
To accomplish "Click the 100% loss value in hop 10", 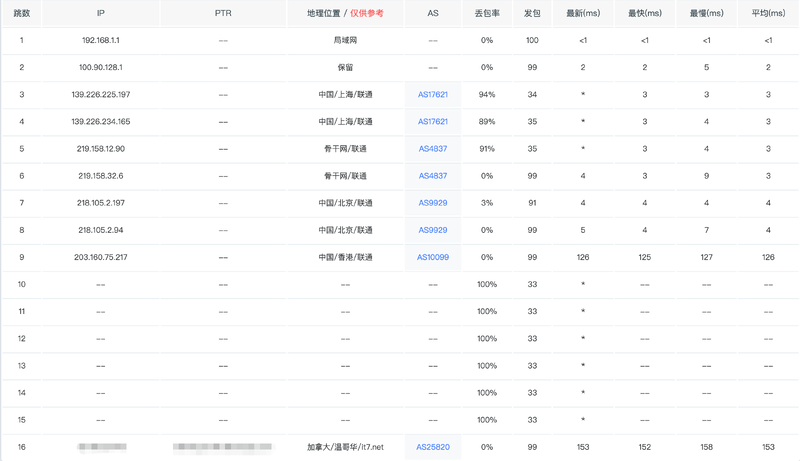I will point(487,284).
